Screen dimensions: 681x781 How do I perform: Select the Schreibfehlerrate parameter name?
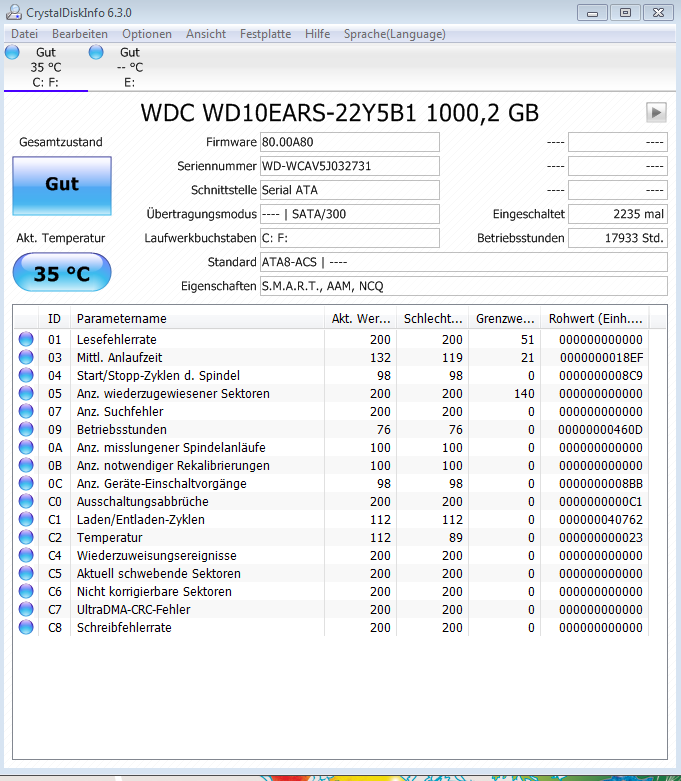point(124,628)
